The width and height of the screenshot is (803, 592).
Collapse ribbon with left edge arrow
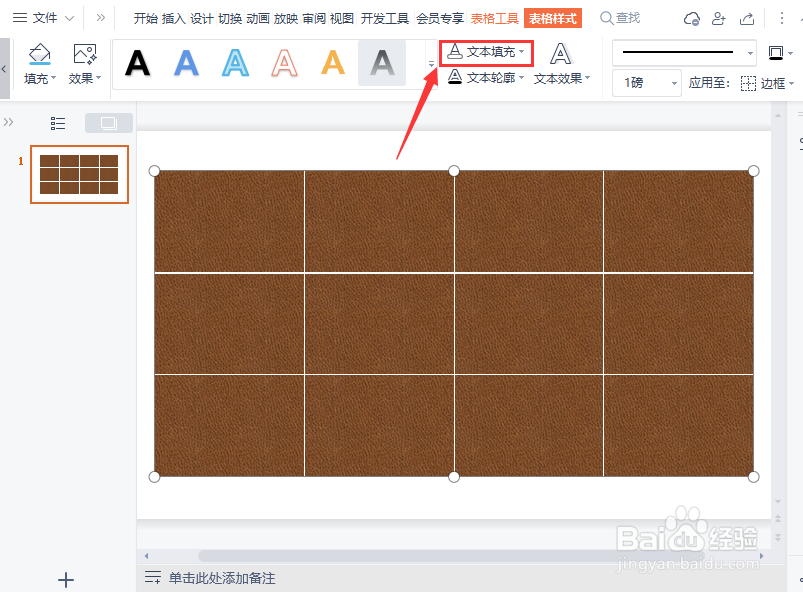click(x=4, y=68)
